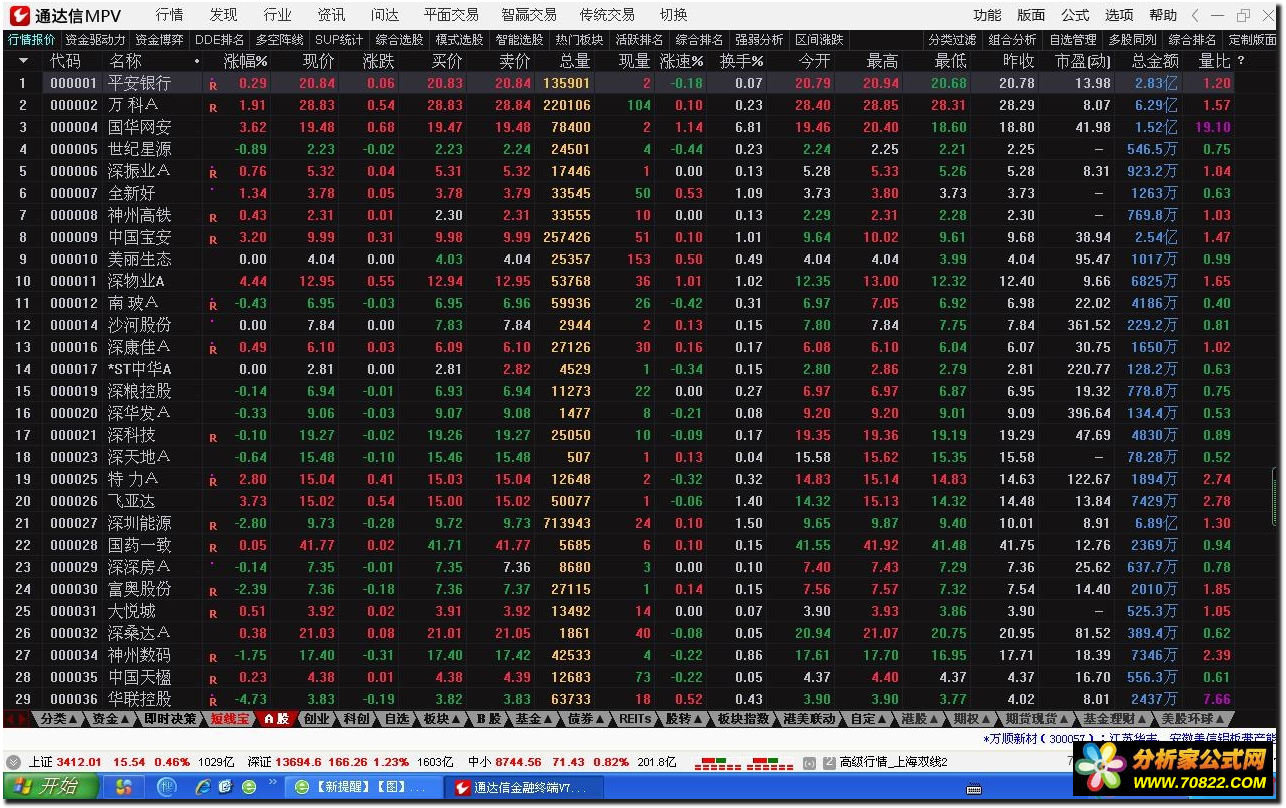
Task: Open the 分类 dropdown tab
Action: click(59, 719)
